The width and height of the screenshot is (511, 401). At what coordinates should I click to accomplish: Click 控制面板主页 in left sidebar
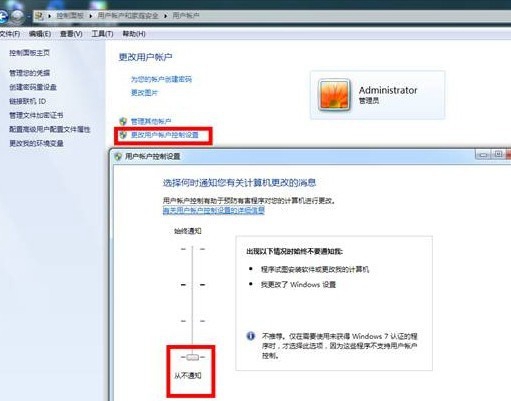[x=29, y=53]
